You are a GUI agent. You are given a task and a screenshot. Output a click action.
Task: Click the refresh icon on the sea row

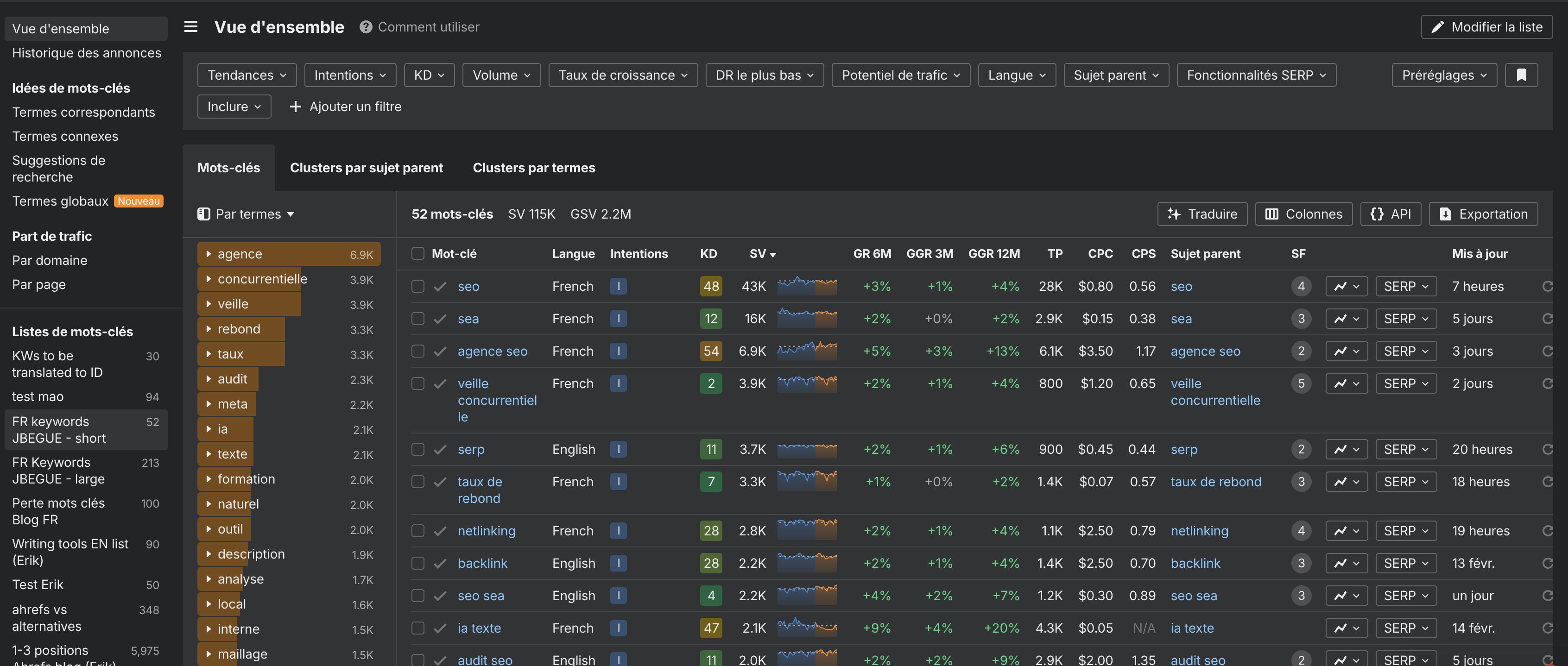(x=1548, y=318)
